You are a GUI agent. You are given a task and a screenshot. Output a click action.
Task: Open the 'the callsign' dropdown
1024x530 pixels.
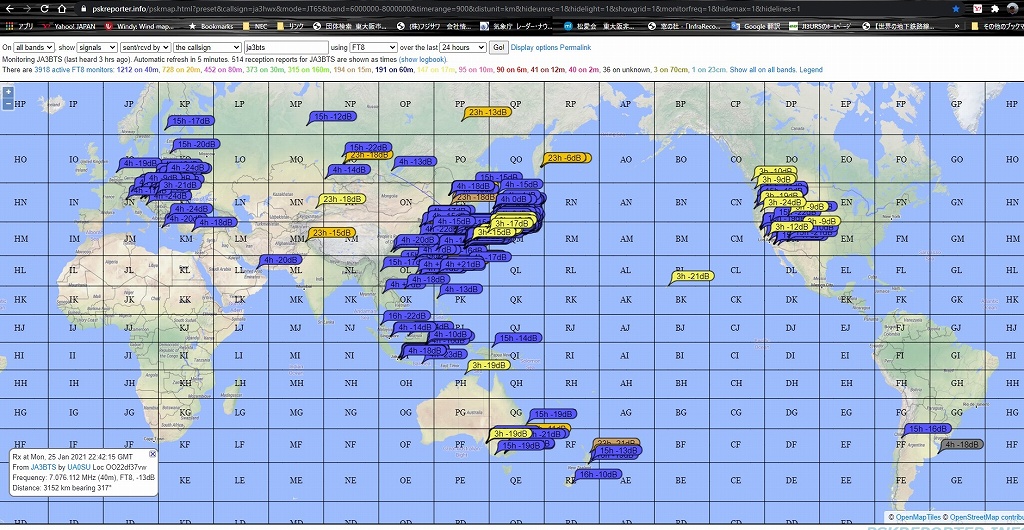(x=208, y=48)
